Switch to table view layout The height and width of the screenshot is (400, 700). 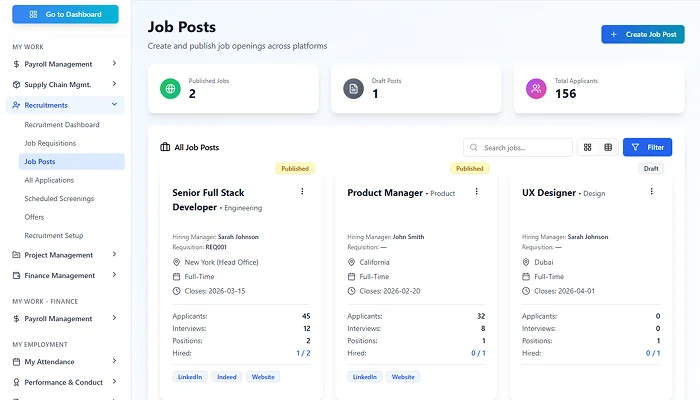[608, 147]
